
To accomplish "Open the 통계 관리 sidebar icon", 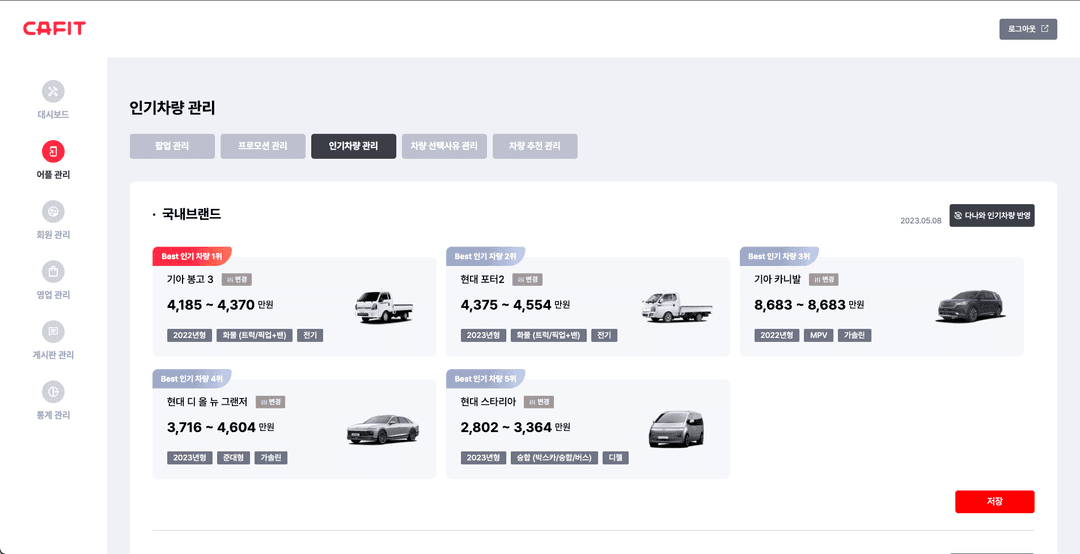I will (x=53, y=391).
